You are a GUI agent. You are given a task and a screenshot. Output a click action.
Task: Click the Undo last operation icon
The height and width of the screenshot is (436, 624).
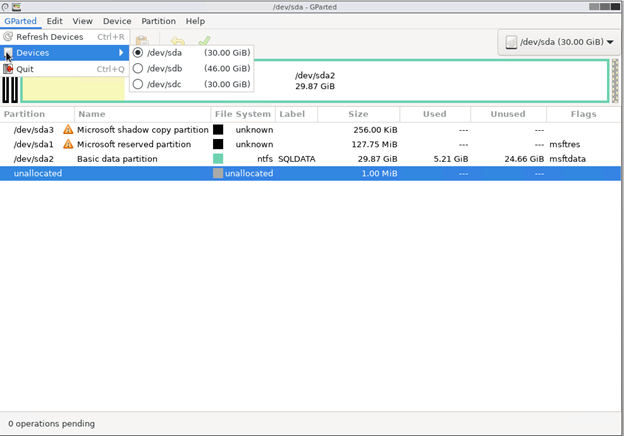tap(177, 41)
